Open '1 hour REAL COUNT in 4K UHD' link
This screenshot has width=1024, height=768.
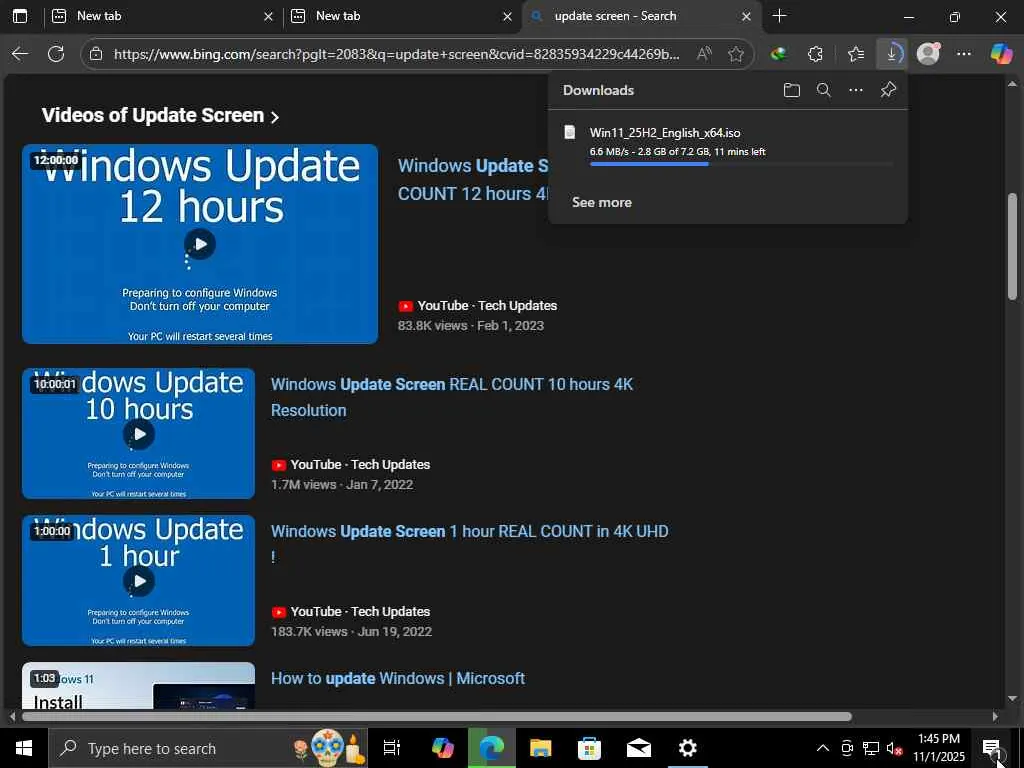(x=470, y=543)
